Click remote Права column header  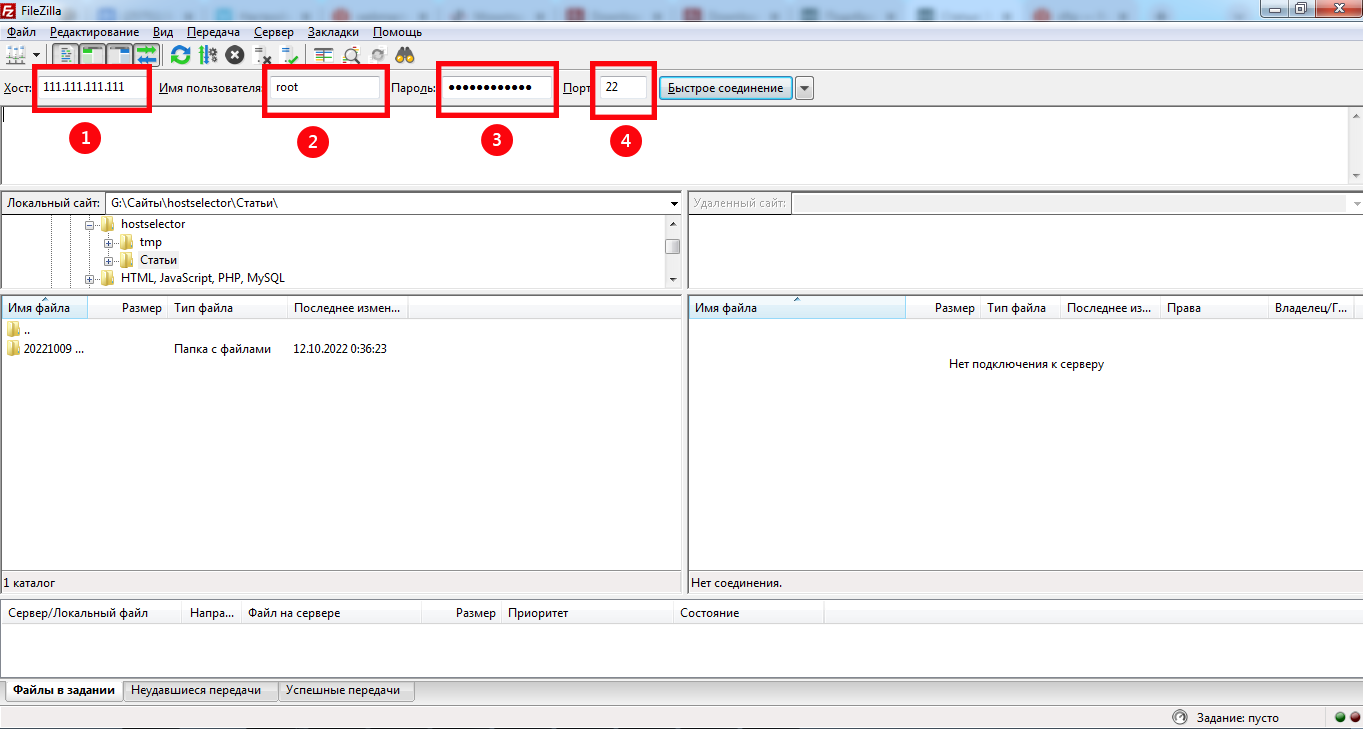(1214, 308)
